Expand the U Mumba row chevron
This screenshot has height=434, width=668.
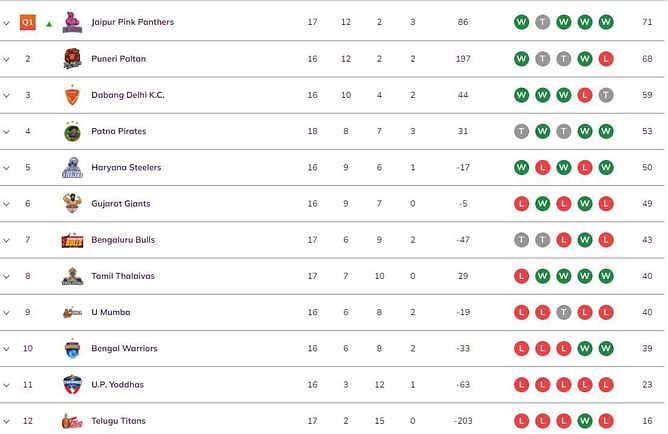tap(6, 313)
